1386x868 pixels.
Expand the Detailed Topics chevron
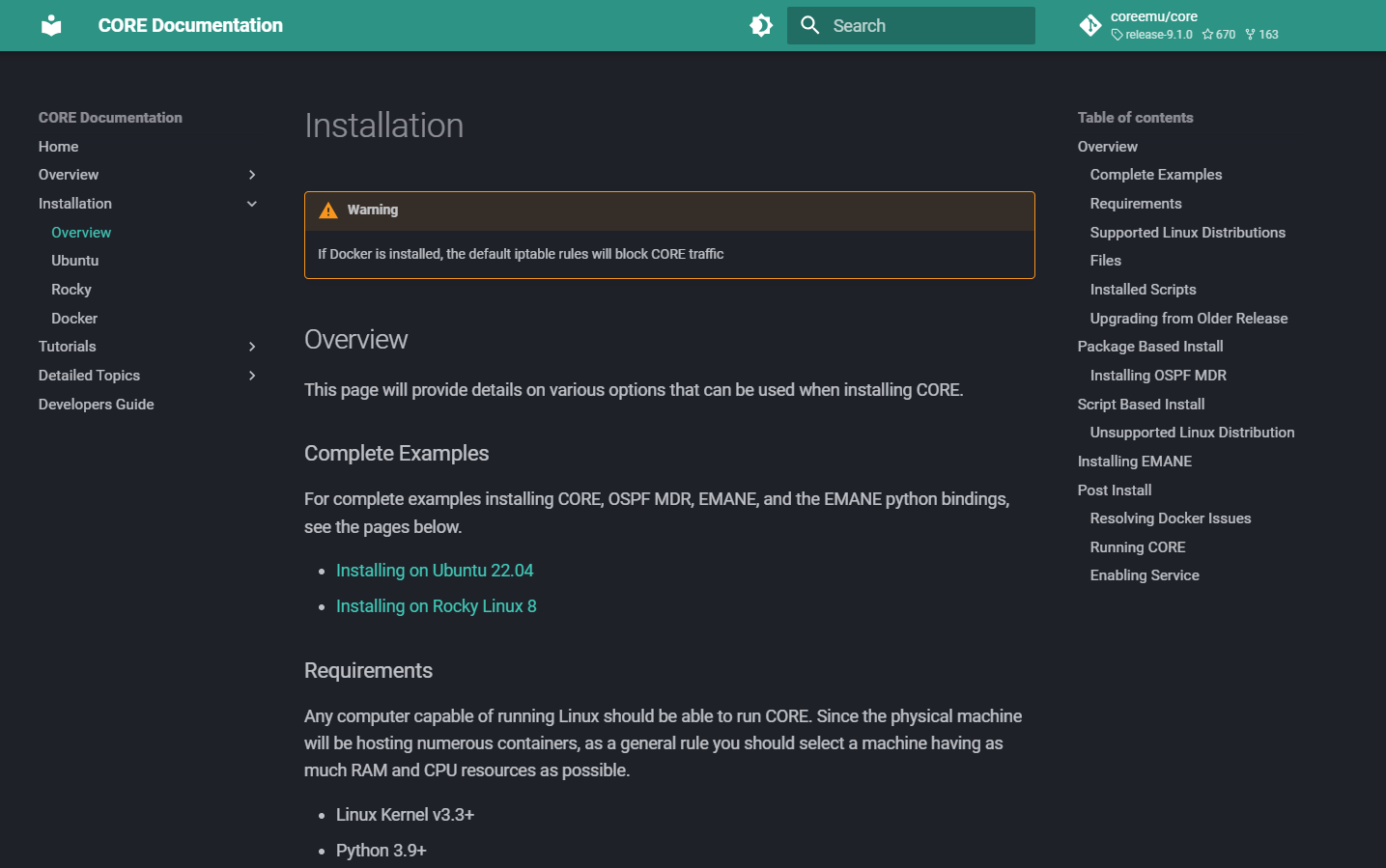coord(252,376)
